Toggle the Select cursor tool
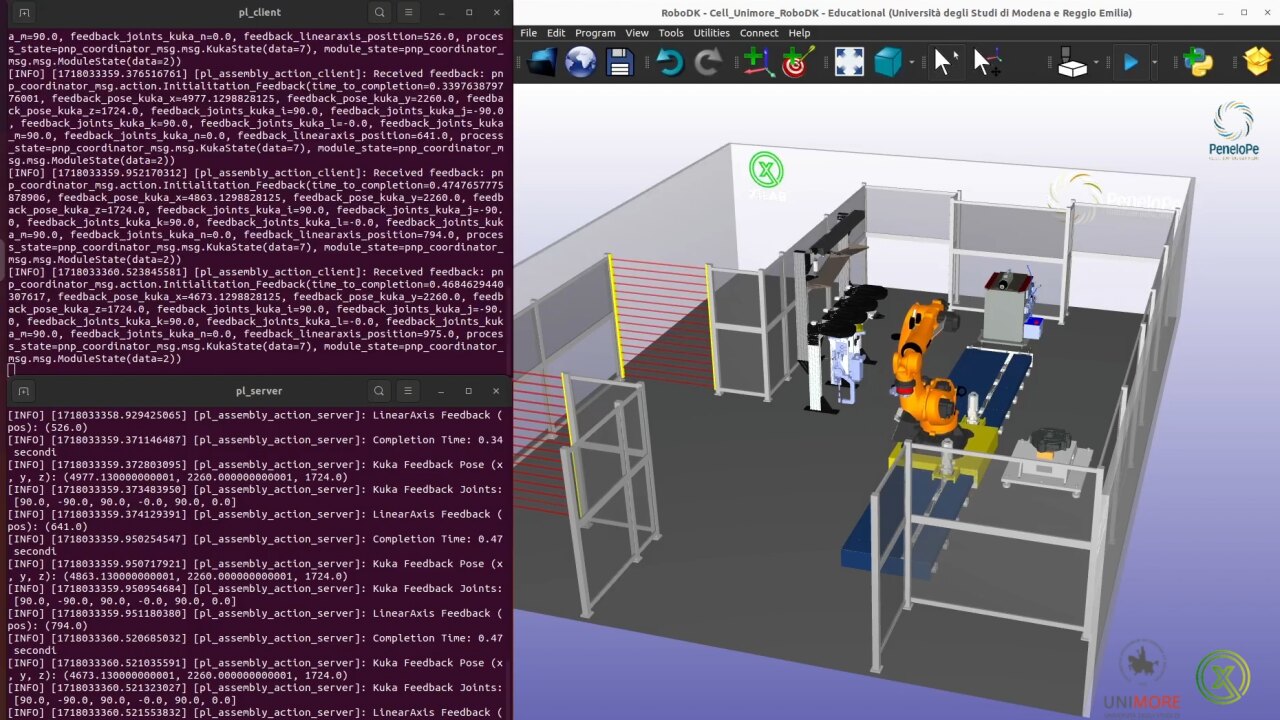This screenshot has height=720, width=1280. pos(942,63)
